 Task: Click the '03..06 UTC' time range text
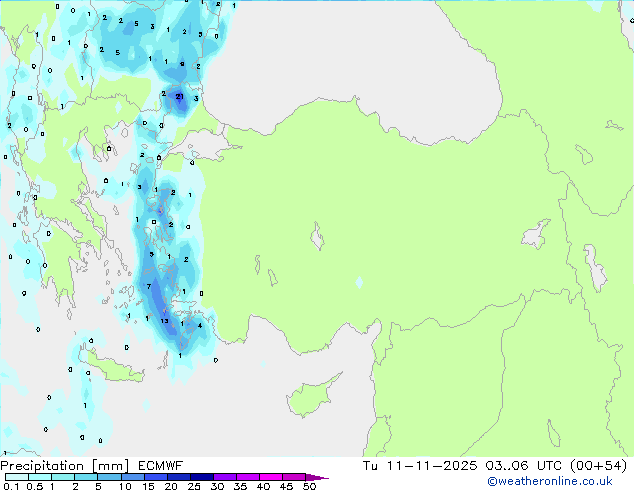point(524,466)
